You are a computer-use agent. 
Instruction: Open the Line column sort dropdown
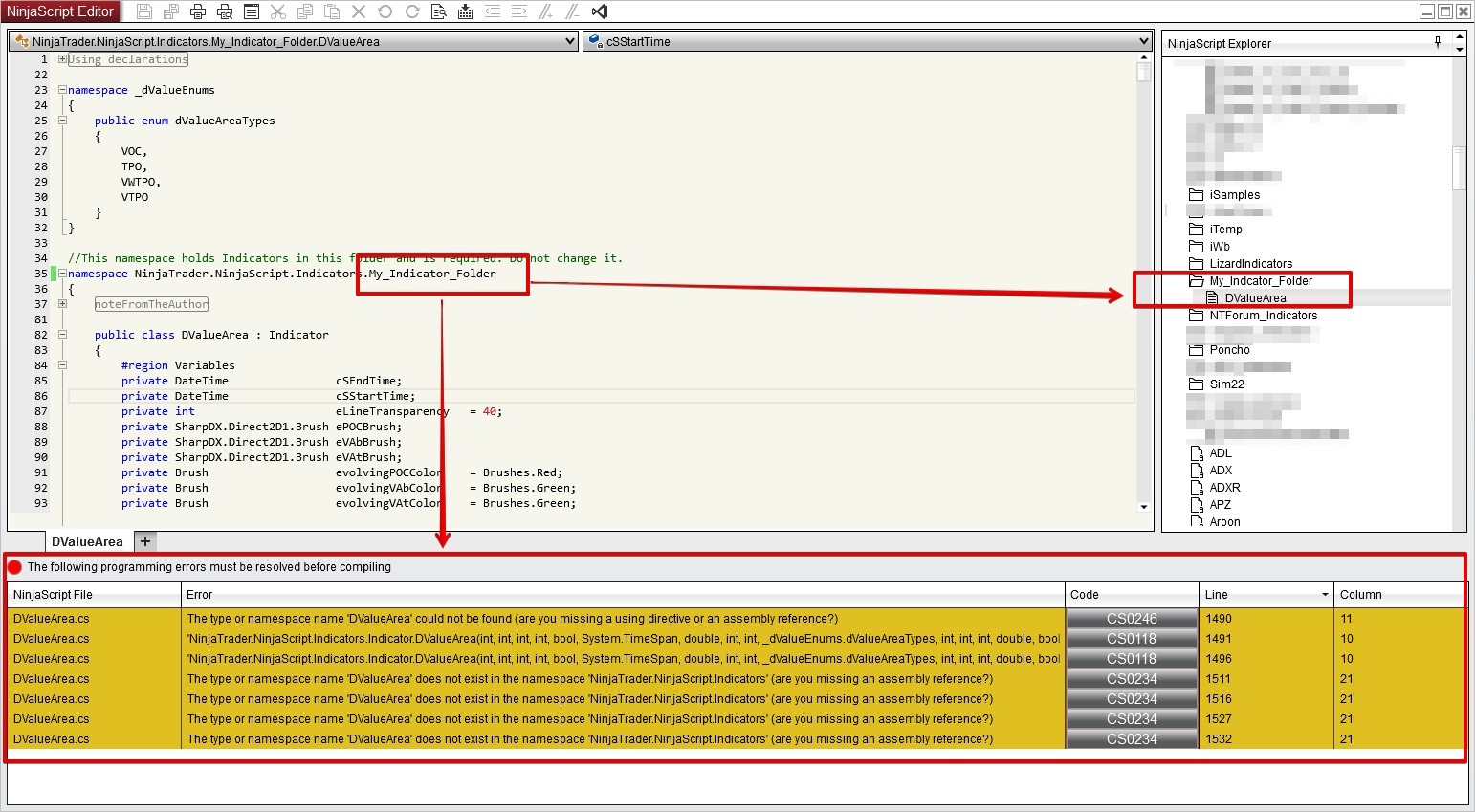point(1325,595)
